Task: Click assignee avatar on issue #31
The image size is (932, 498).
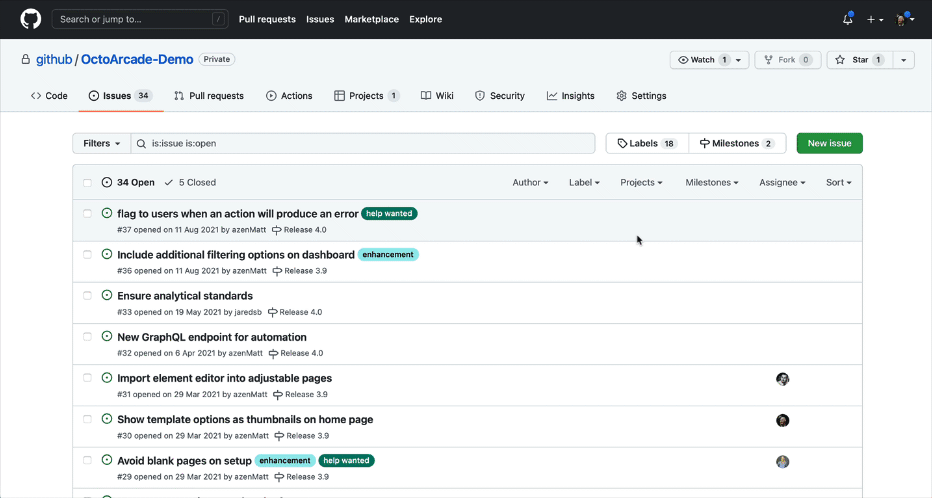Action: [782, 379]
